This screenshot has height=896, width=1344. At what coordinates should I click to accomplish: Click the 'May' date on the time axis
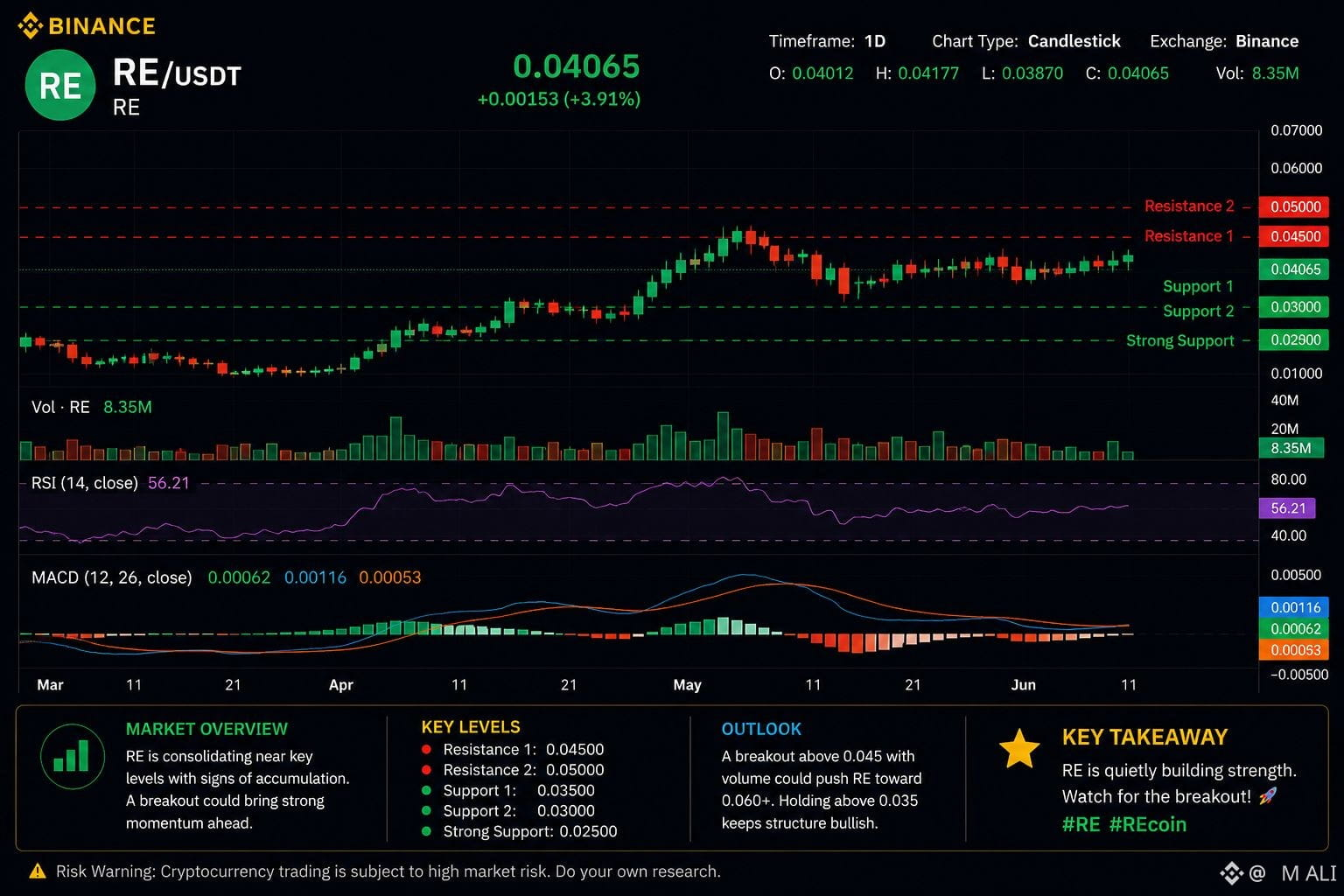(687, 685)
